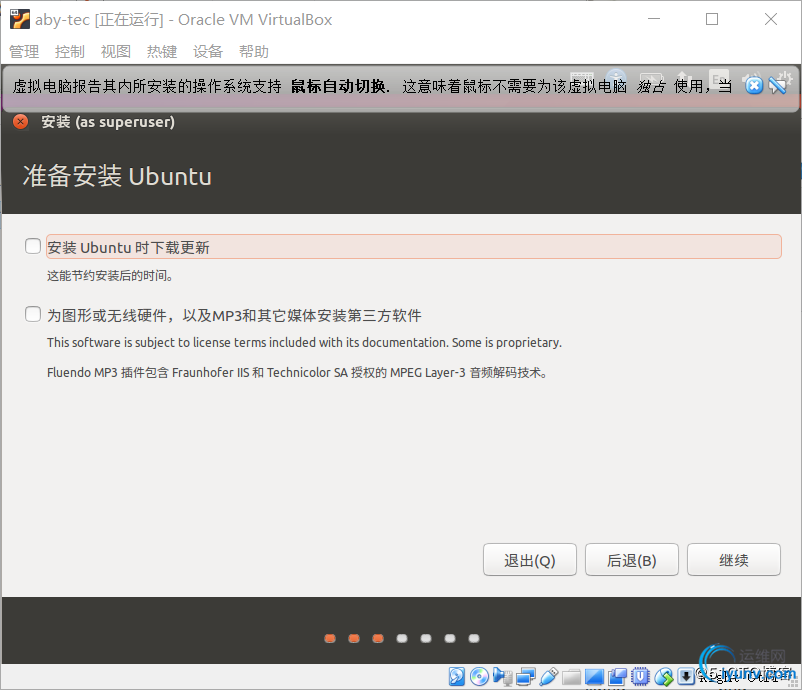Close the Ubuntu installer window
Image resolution: width=802 pixels, height=690 pixels.
[20, 122]
